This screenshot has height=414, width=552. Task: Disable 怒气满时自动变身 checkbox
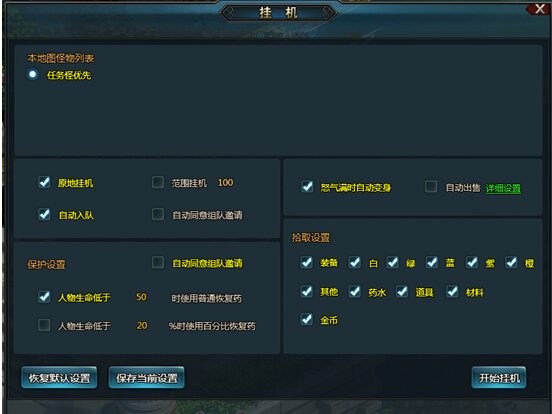[307, 187]
